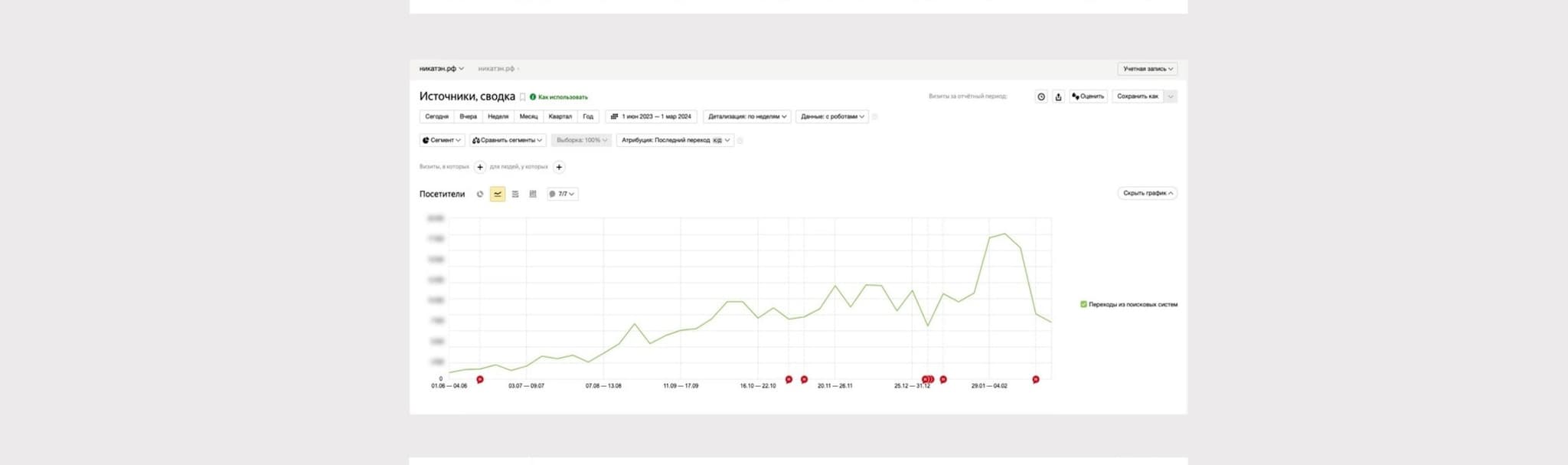Add a people condition with second plus icon
The height and width of the screenshot is (465, 1568).
pyautogui.click(x=559, y=167)
